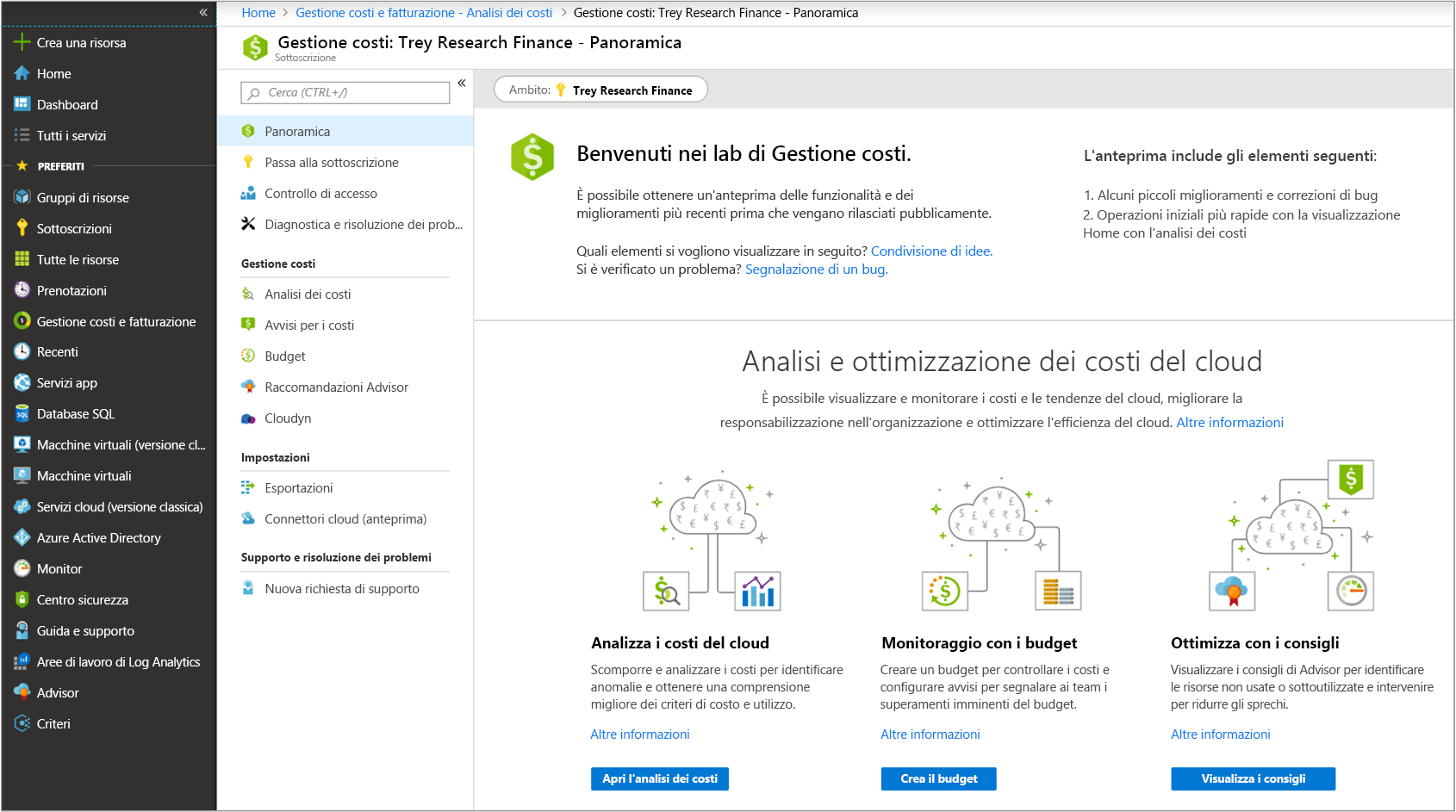Click the Monitoraggio con i budget illustration
1456x812 pixels.
(1001, 542)
